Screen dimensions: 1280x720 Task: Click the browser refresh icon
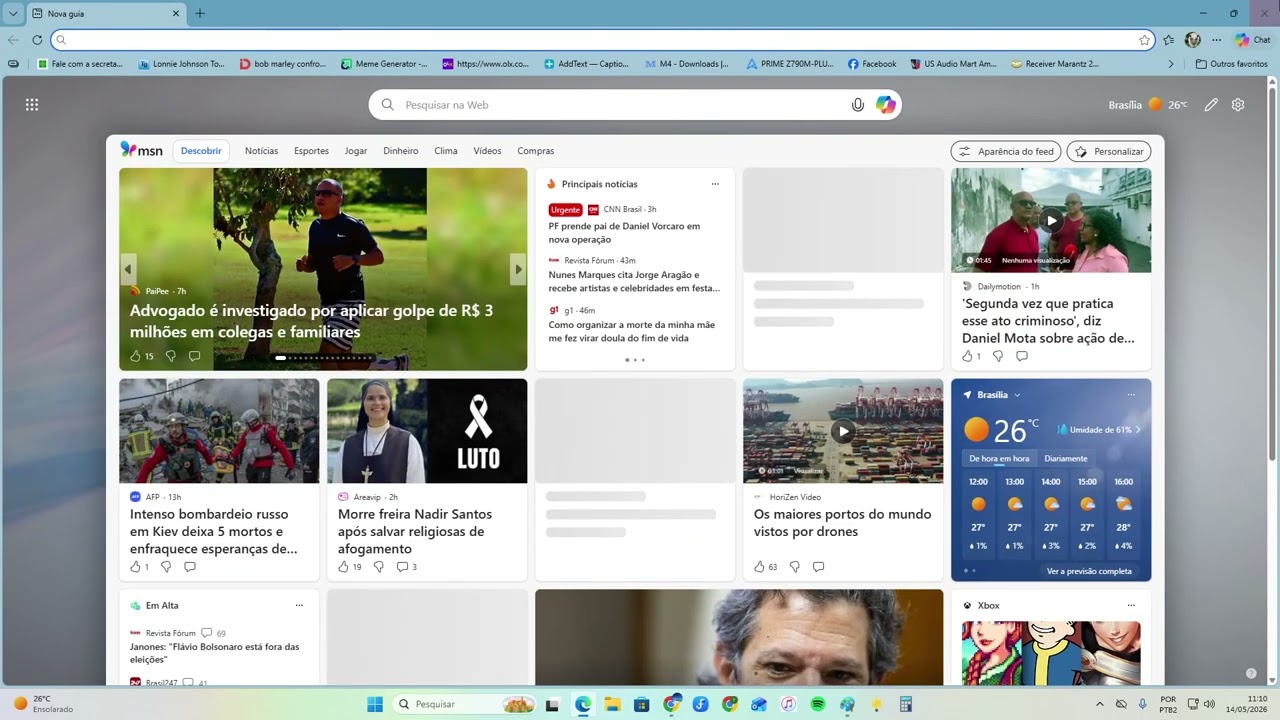[37, 40]
